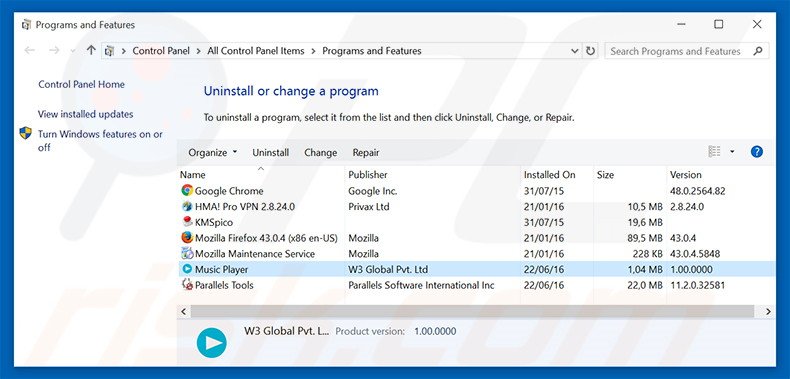The width and height of the screenshot is (790, 379).
Task: Select the Music Player name text
Action: (222, 270)
